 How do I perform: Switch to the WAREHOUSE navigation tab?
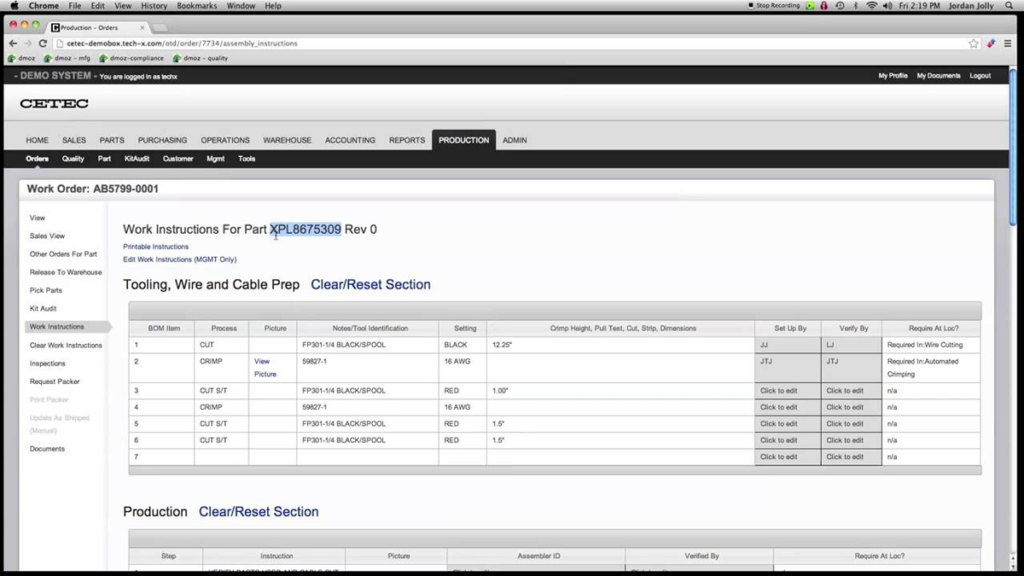coord(287,140)
